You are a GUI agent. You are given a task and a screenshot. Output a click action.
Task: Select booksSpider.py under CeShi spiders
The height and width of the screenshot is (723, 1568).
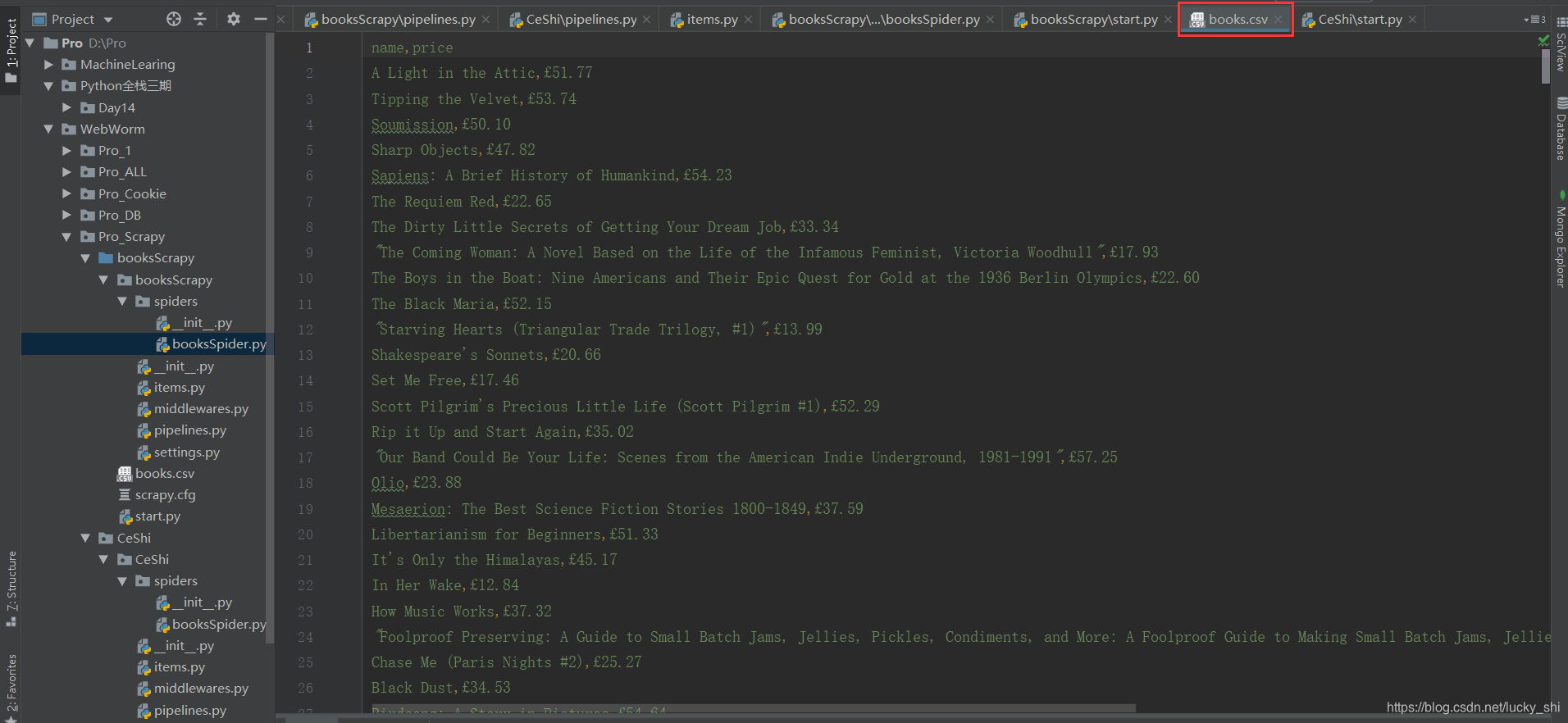(x=211, y=624)
